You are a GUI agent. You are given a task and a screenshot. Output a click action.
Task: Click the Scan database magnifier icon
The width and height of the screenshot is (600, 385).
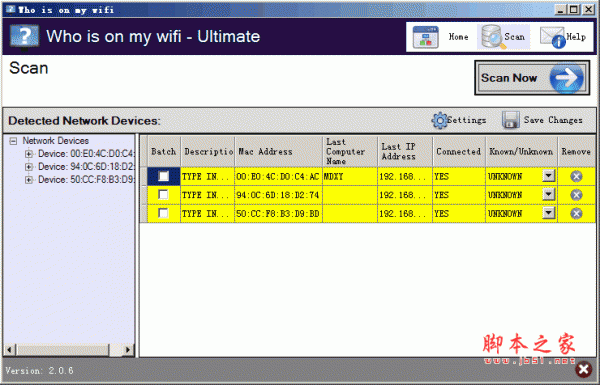point(493,37)
